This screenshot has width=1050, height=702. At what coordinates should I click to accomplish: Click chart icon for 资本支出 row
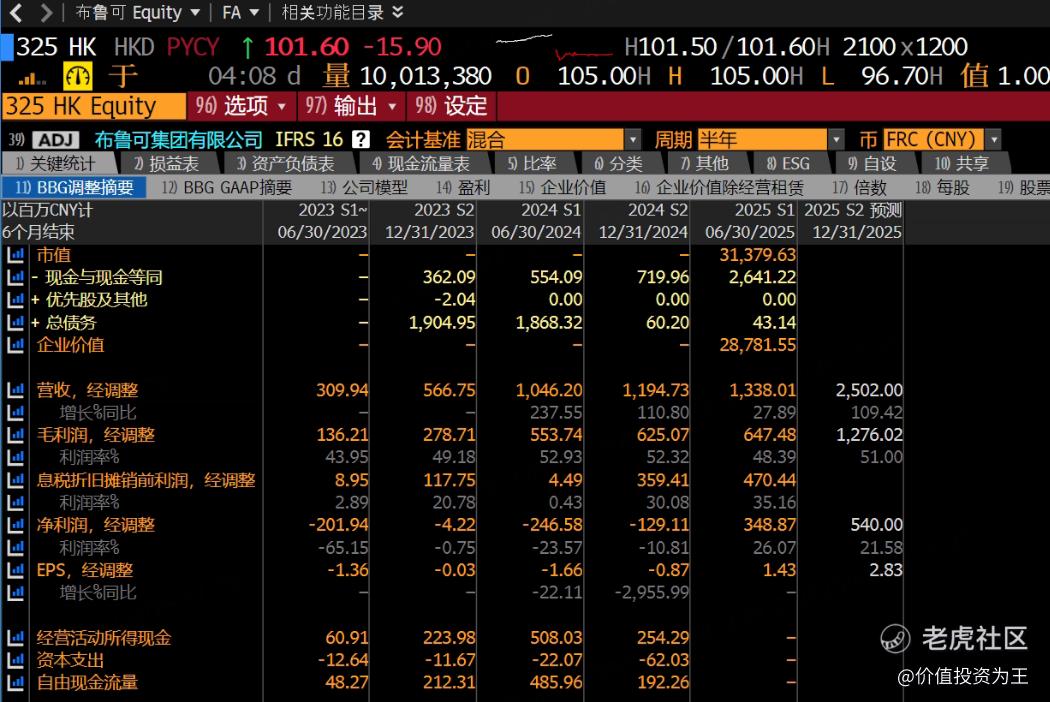tap(15, 660)
